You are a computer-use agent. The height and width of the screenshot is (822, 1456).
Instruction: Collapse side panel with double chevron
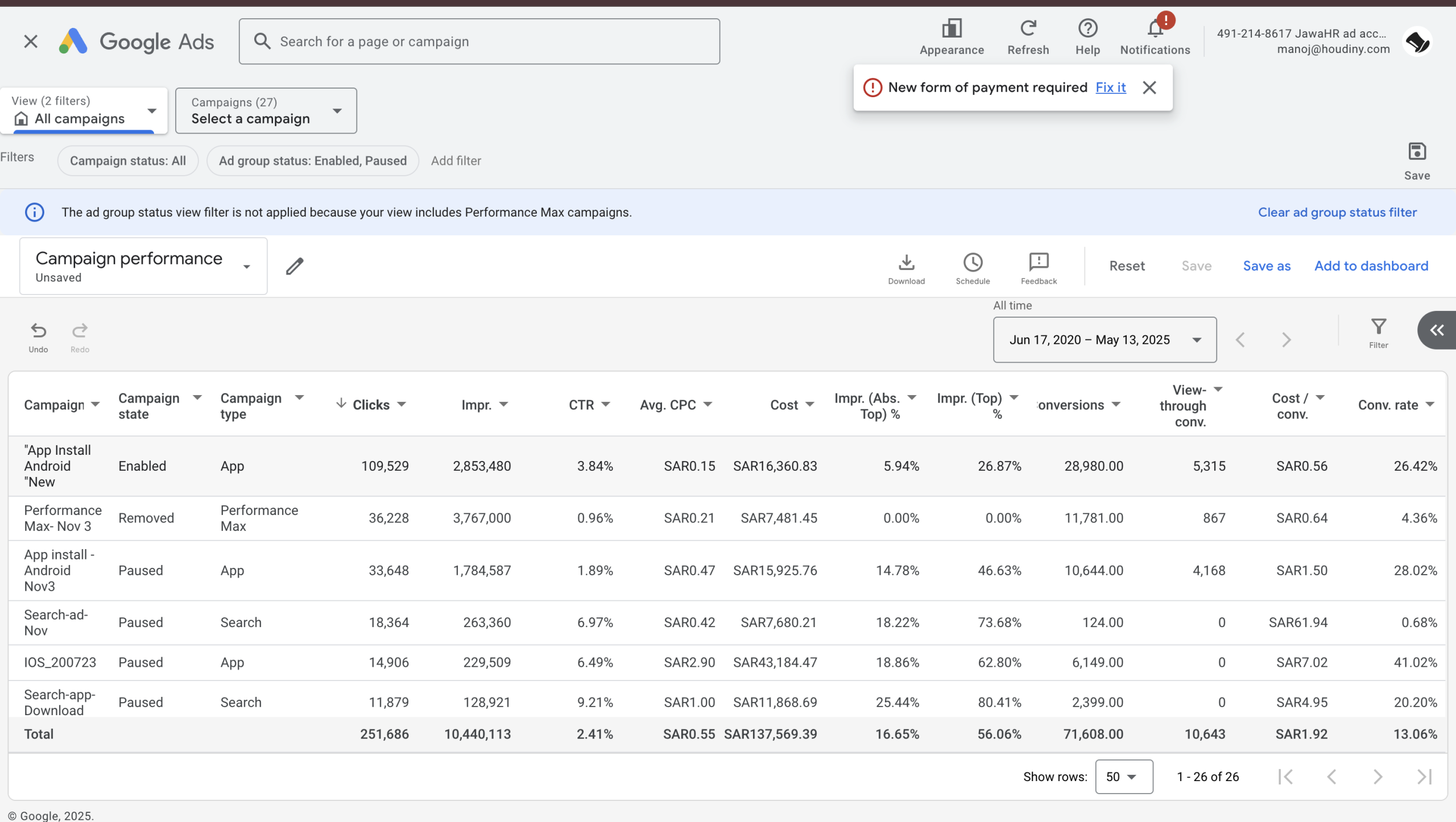click(x=1437, y=330)
